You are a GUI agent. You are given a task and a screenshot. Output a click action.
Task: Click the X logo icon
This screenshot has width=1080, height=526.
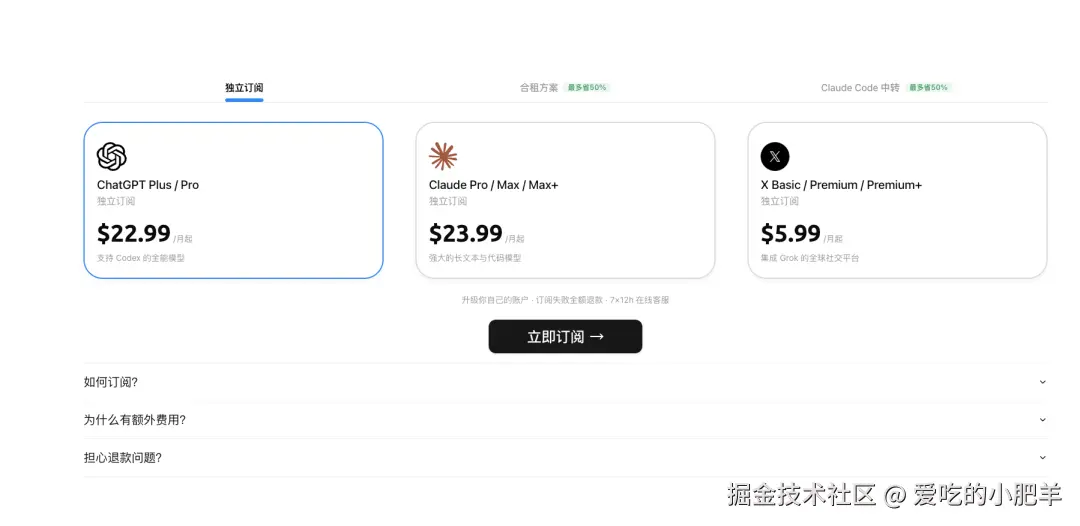pos(775,157)
